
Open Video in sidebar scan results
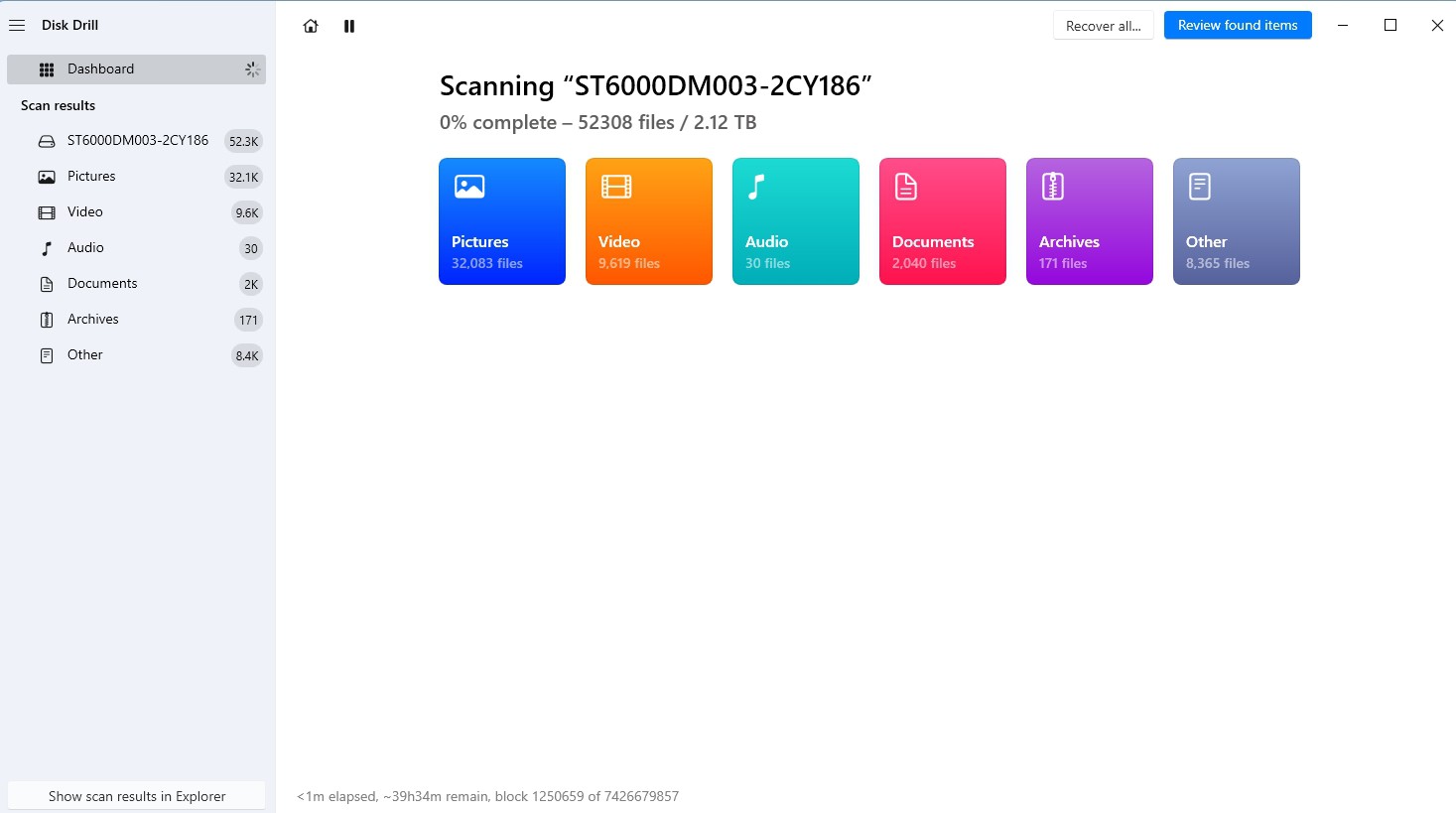[x=137, y=212]
